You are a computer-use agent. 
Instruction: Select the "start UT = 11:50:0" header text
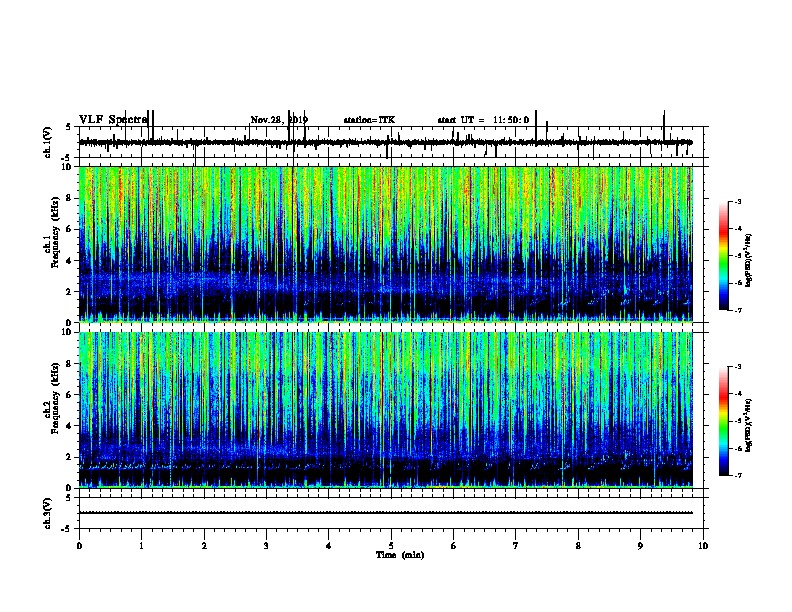(483, 120)
